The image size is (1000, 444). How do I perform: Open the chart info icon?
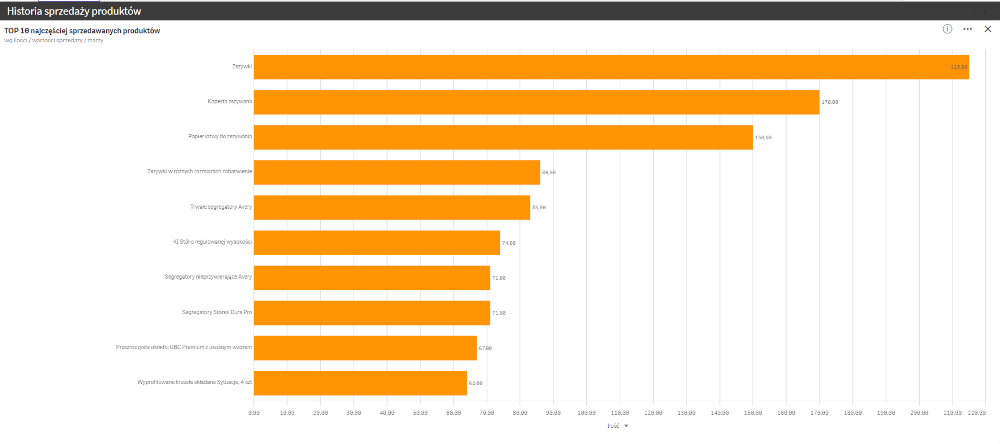pyautogui.click(x=948, y=29)
